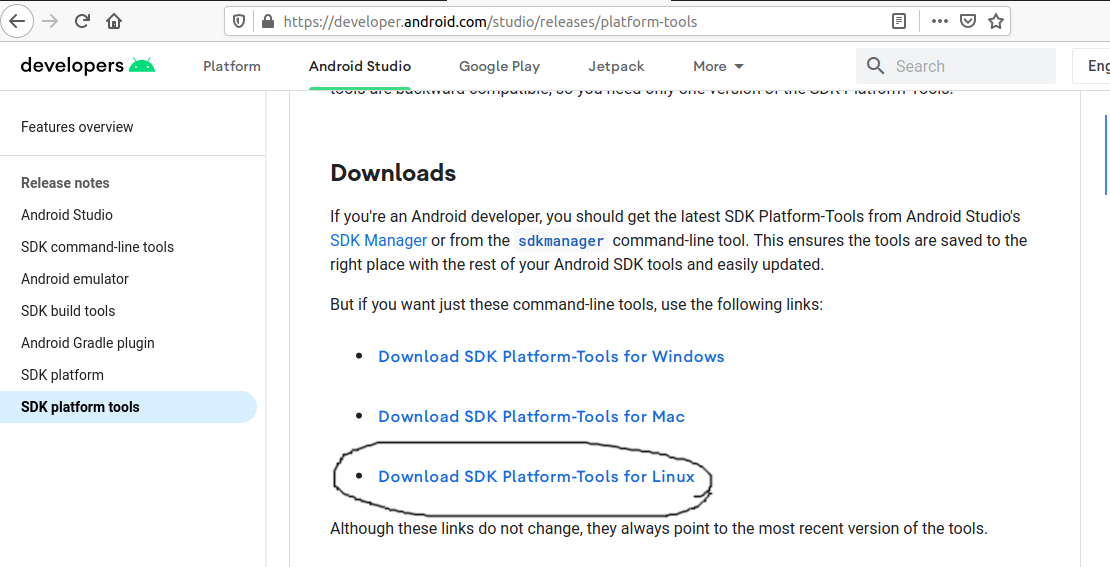Open Features overview in sidebar
This screenshot has width=1110, height=567.
click(x=77, y=127)
